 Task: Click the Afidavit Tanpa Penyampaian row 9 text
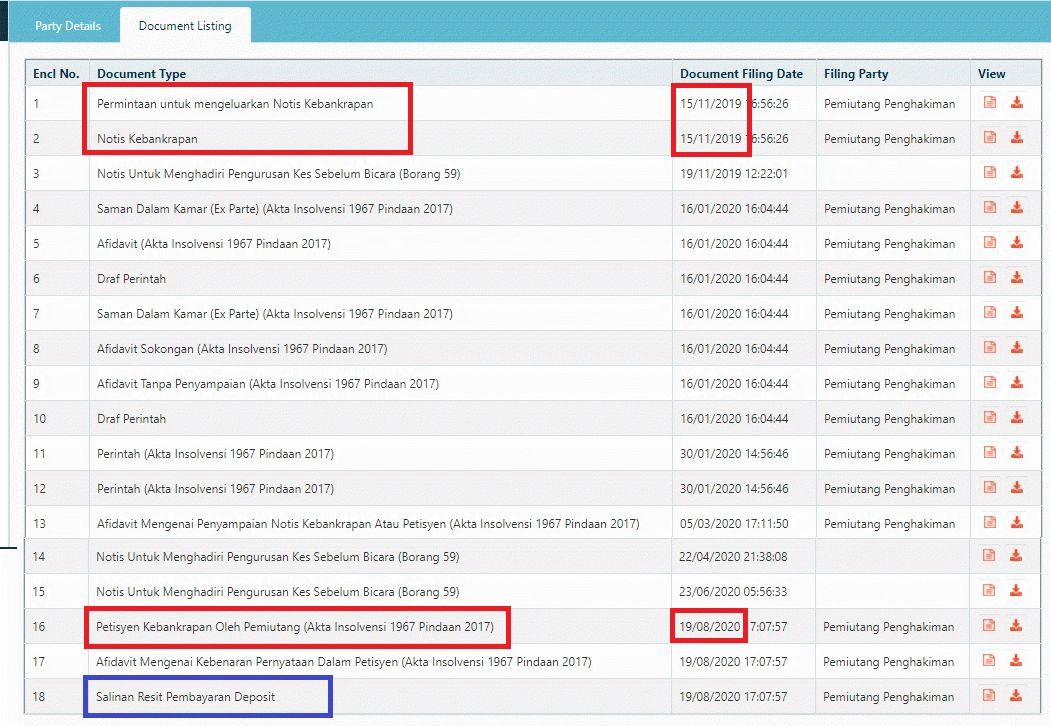[x=267, y=384]
